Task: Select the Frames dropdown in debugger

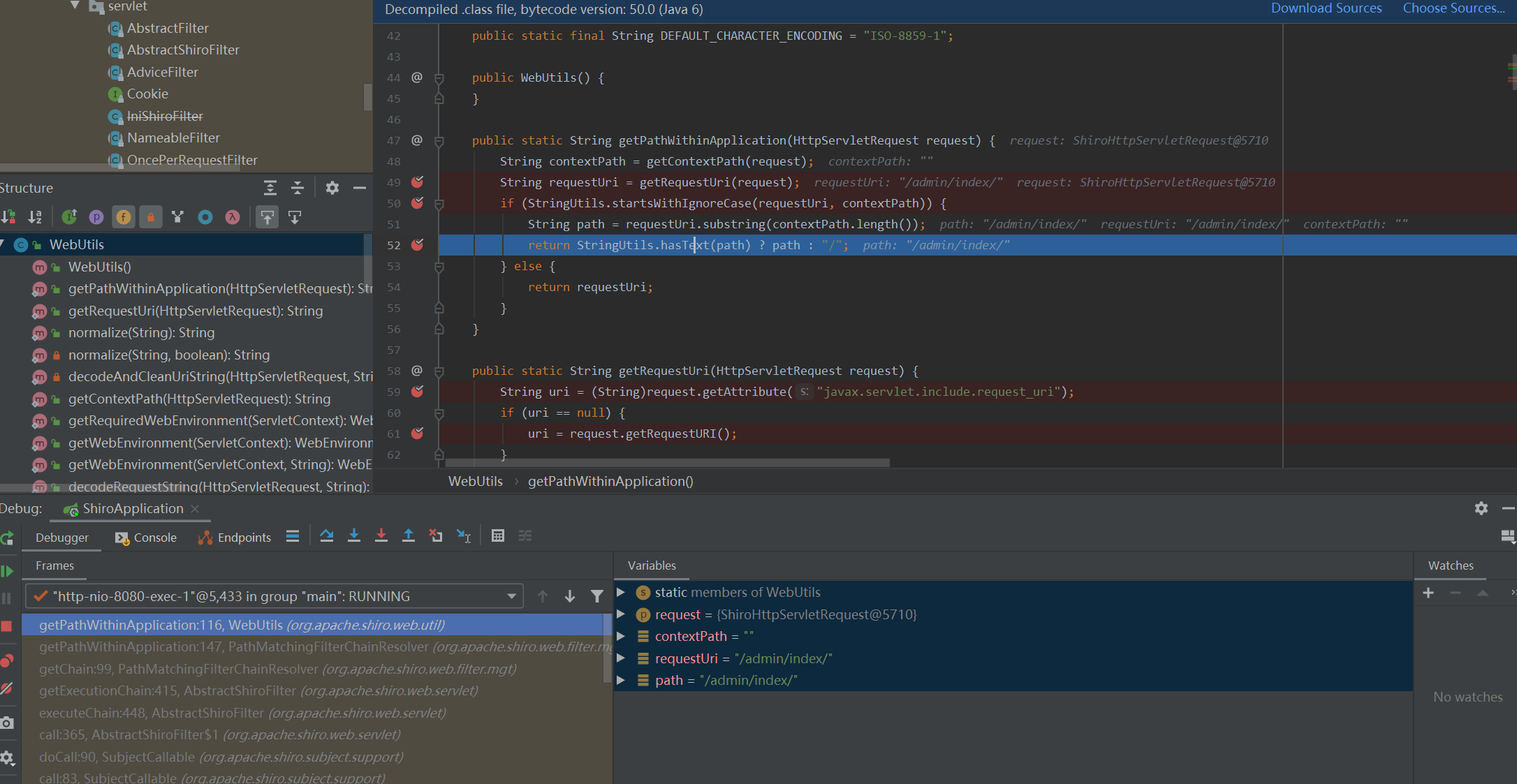Action: (x=275, y=596)
